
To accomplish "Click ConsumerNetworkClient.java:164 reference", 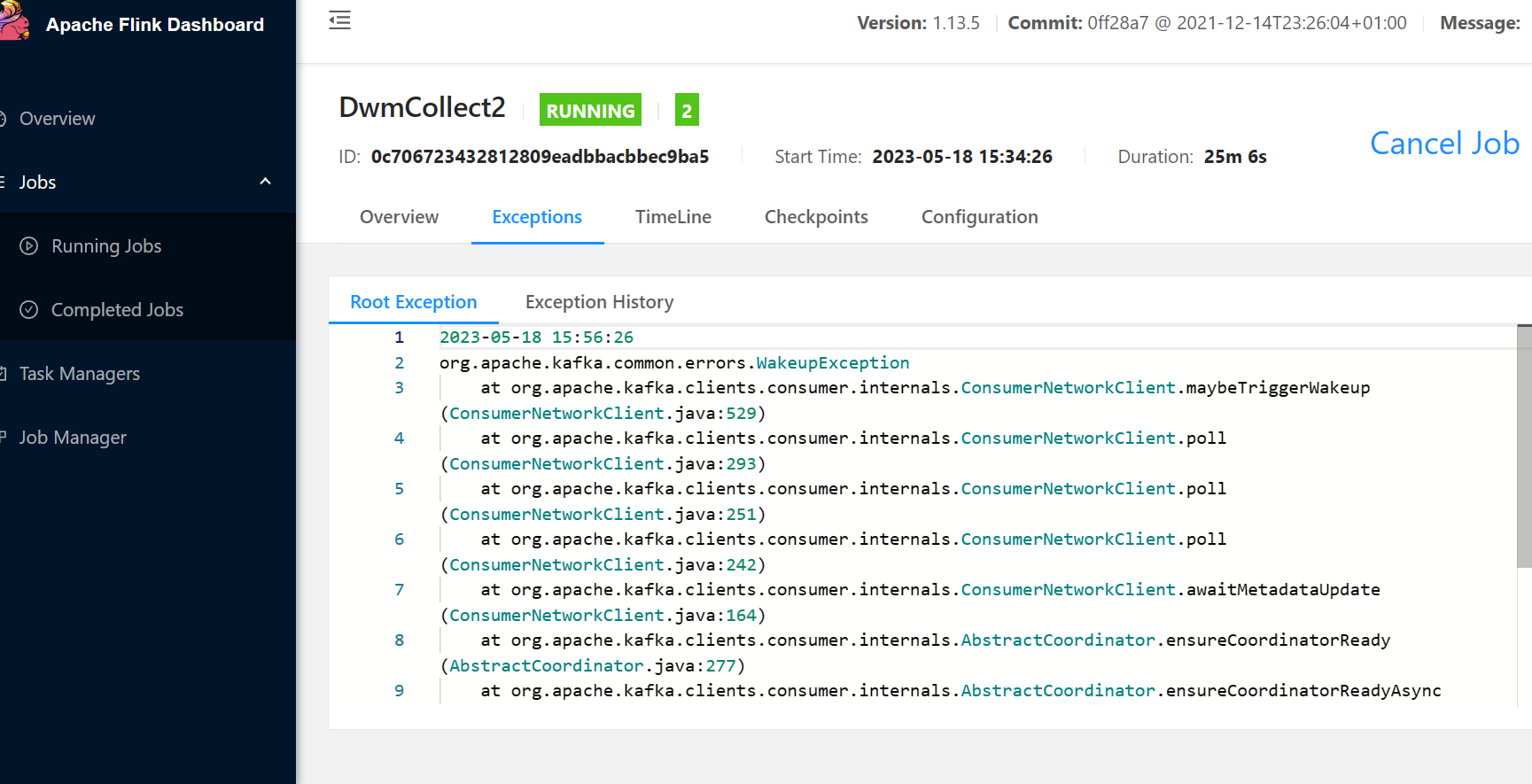I will click(x=603, y=616).
